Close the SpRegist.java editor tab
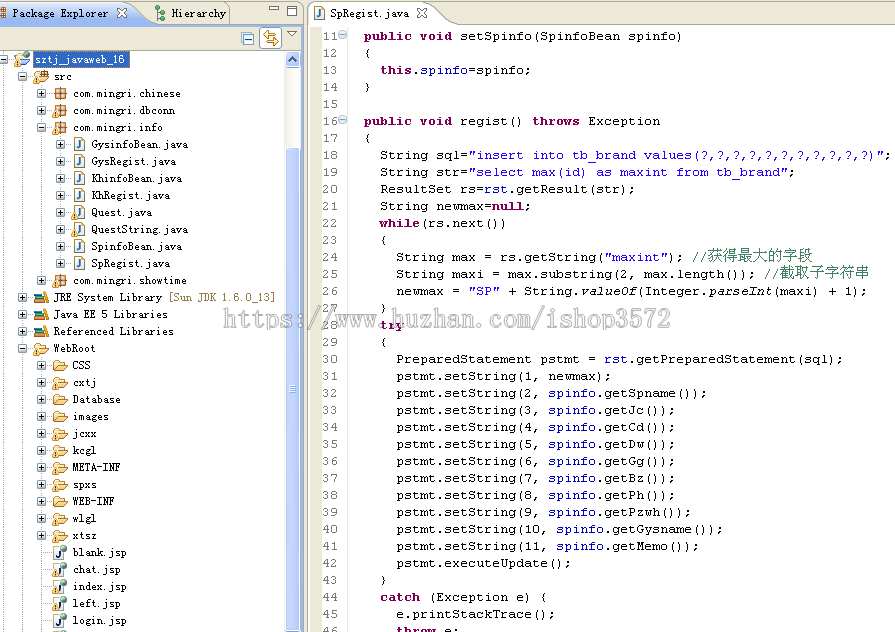The width and height of the screenshot is (895, 632). tap(422, 13)
